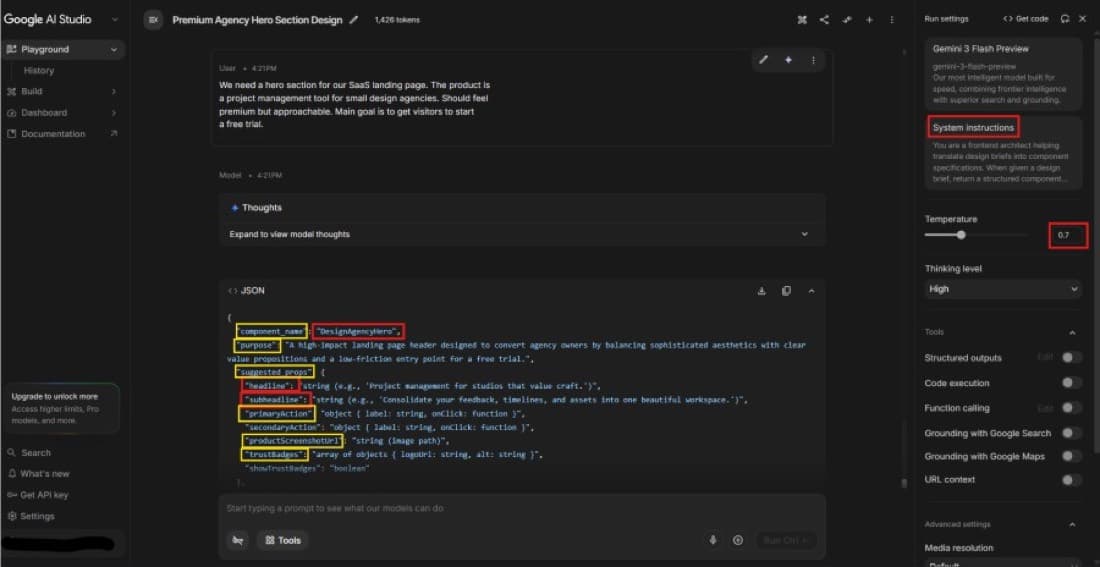
Task: Enable Code execution switch
Action: 1071,382
